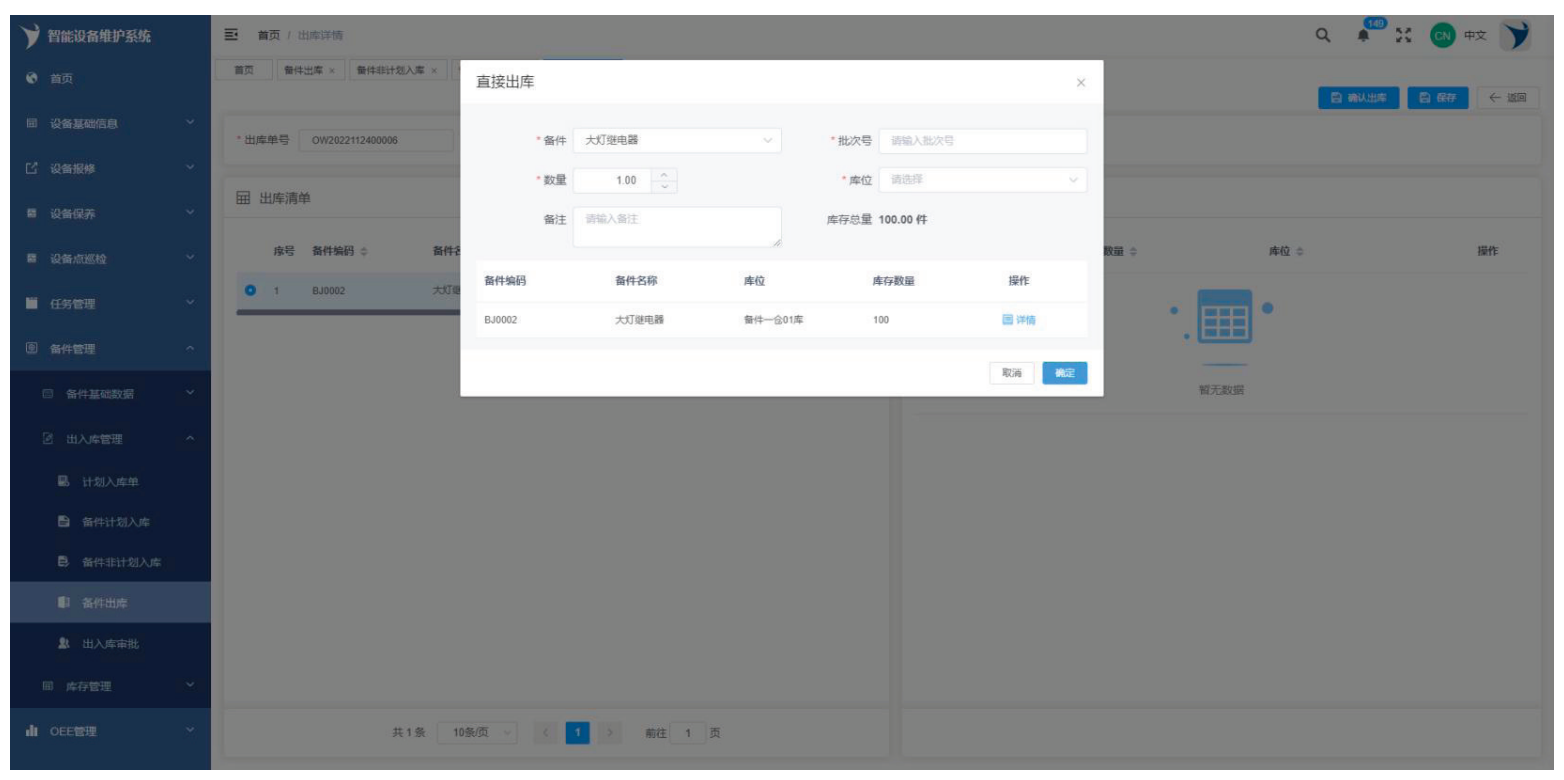The height and width of the screenshot is (780, 1564).
Task: Click the 备注 remarks text area
Action: 677,226
